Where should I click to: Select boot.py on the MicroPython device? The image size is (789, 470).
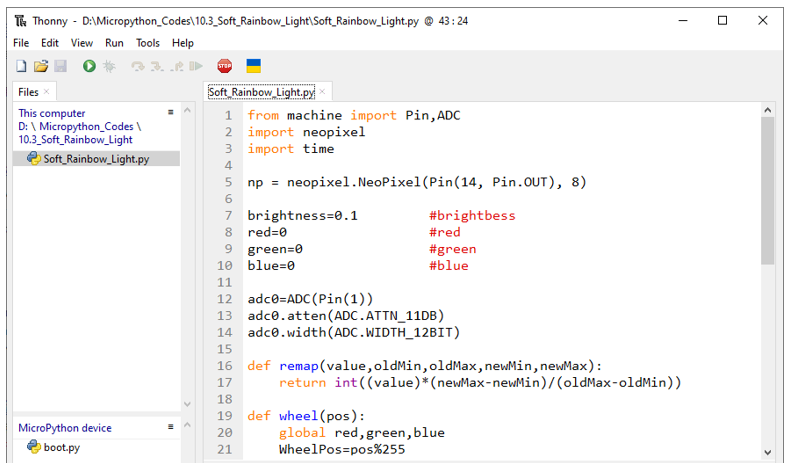61,447
